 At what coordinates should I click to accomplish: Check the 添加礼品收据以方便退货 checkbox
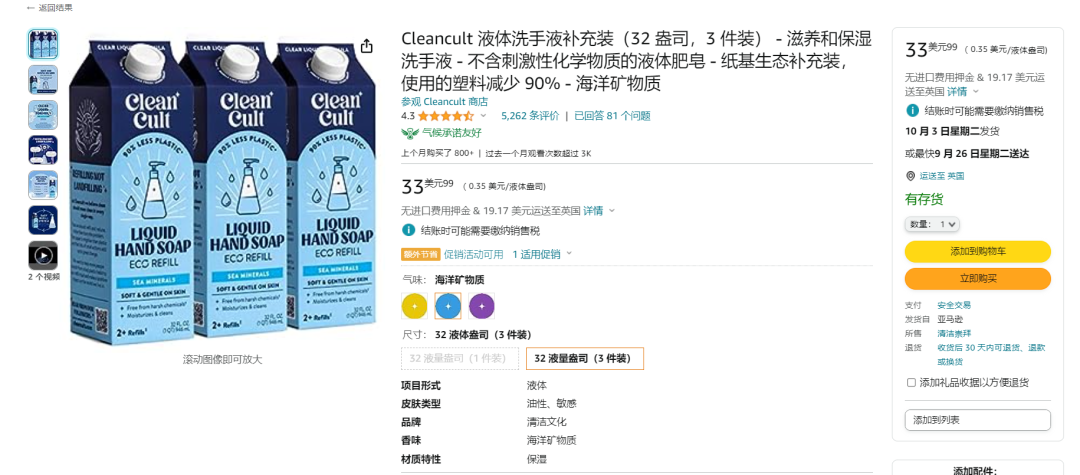[x=911, y=383]
